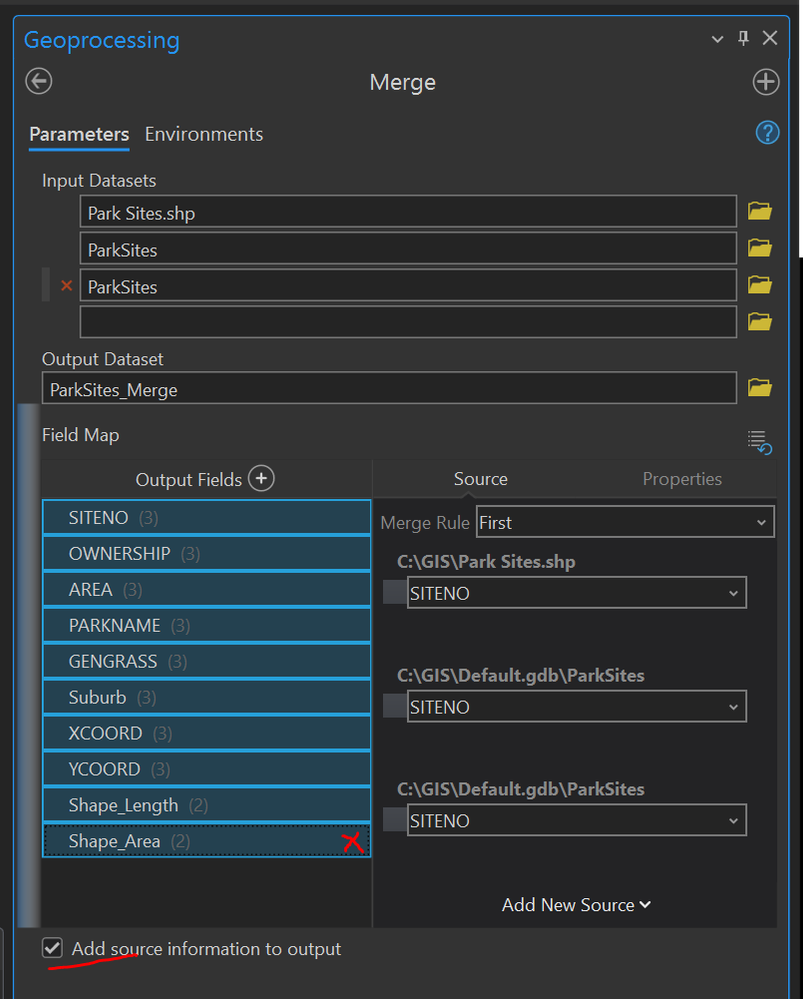Viewport: 803px width, 999px height.
Task: Click the back arrow in Geoprocessing pane
Action: (x=39, y=81)
